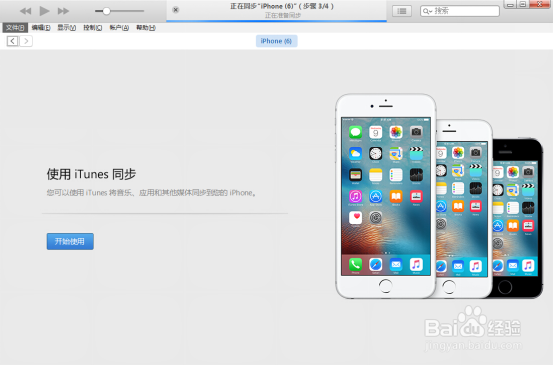The image size is (554, 365).
Task: Click the fast forward next track button
Action: (63, 11)
